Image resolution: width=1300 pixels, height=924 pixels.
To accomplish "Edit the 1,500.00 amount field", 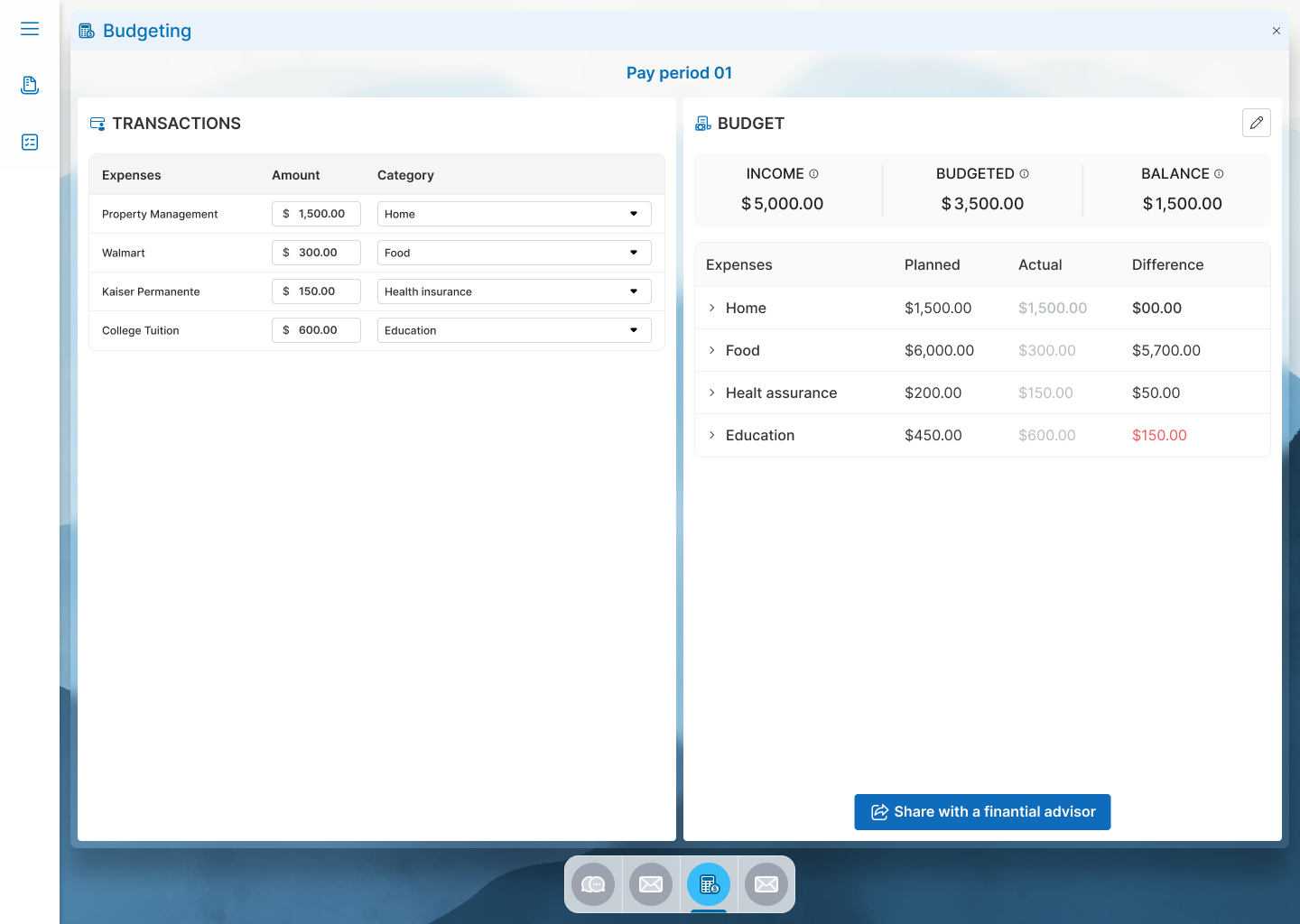I will [x=316, y=214].
